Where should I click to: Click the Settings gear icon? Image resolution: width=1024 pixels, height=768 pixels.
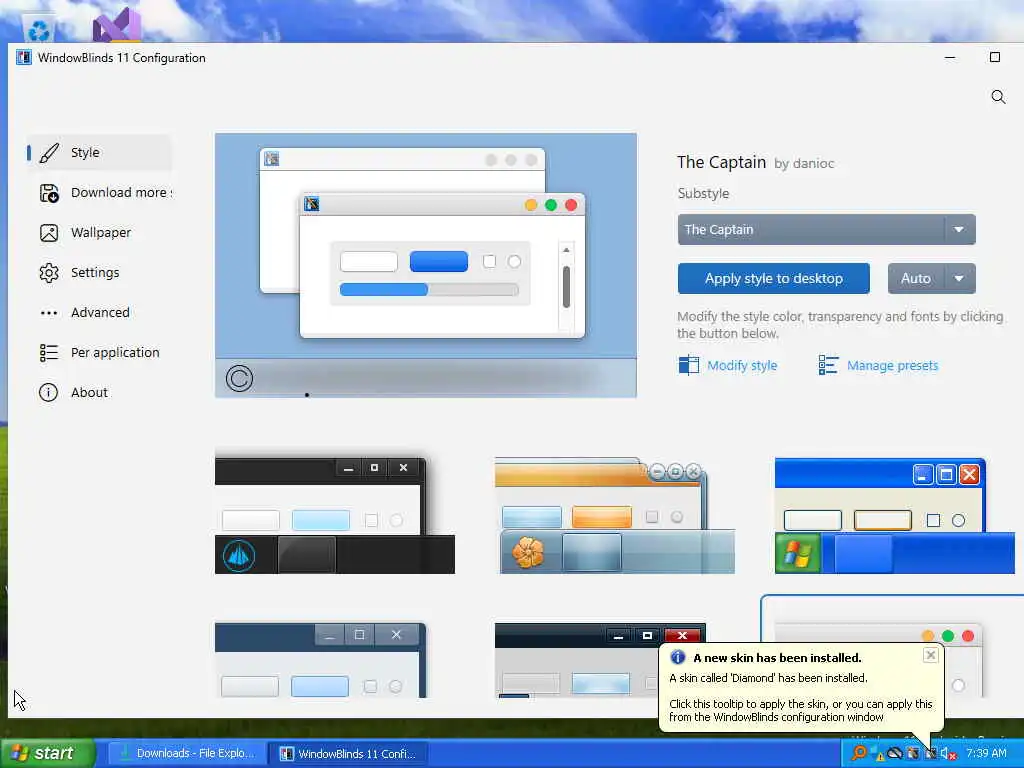tap(49, 273)
